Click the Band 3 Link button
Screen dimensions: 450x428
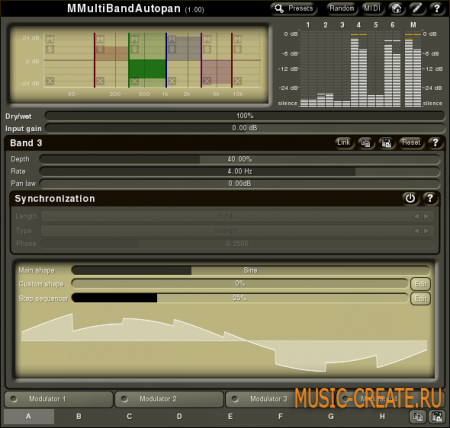pos(344,143)
